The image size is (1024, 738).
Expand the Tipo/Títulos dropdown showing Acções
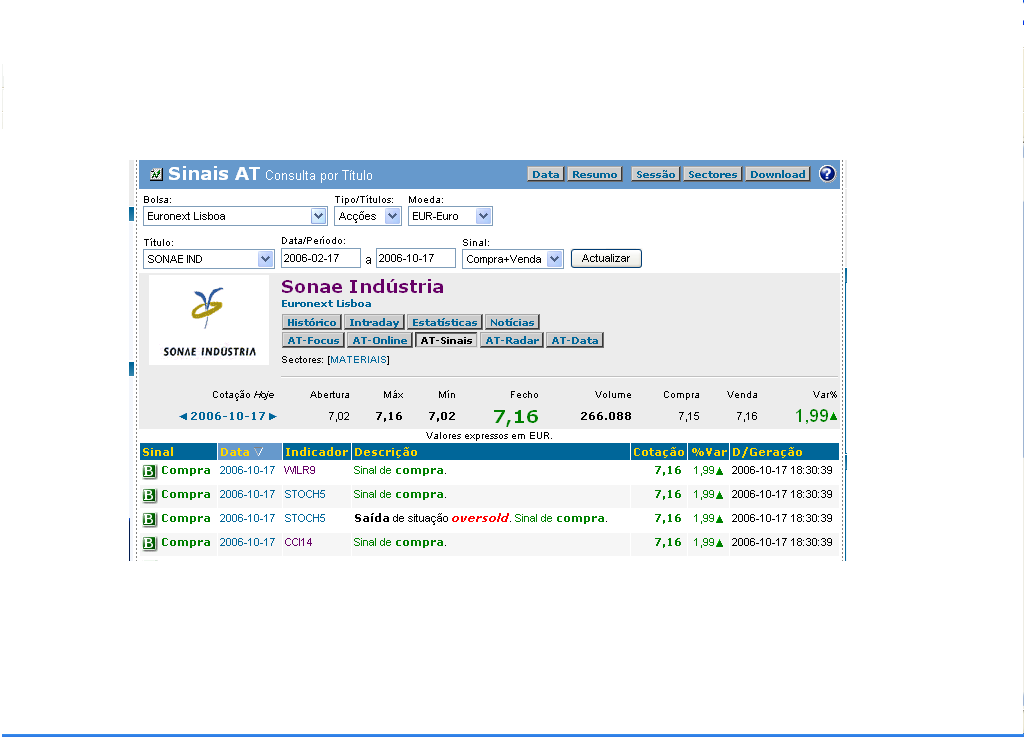click(x=368, y=216)
